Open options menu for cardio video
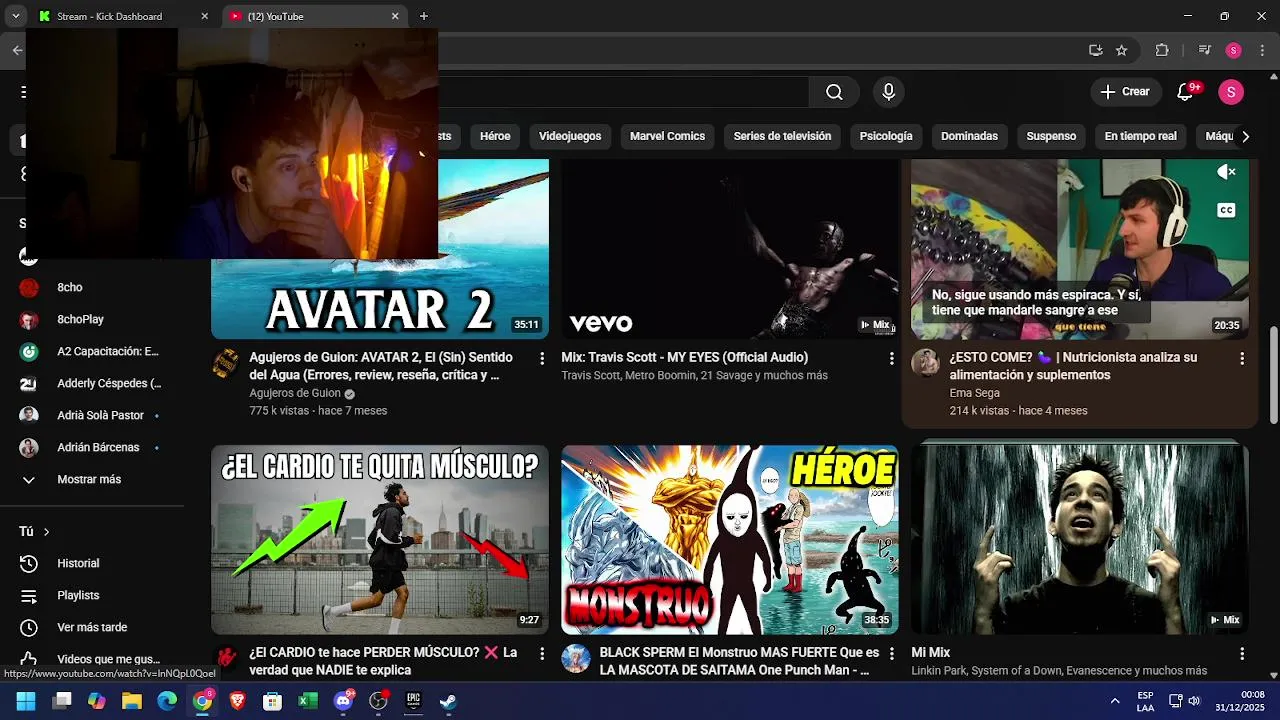 pyautogui.click(x=542, y=653)
